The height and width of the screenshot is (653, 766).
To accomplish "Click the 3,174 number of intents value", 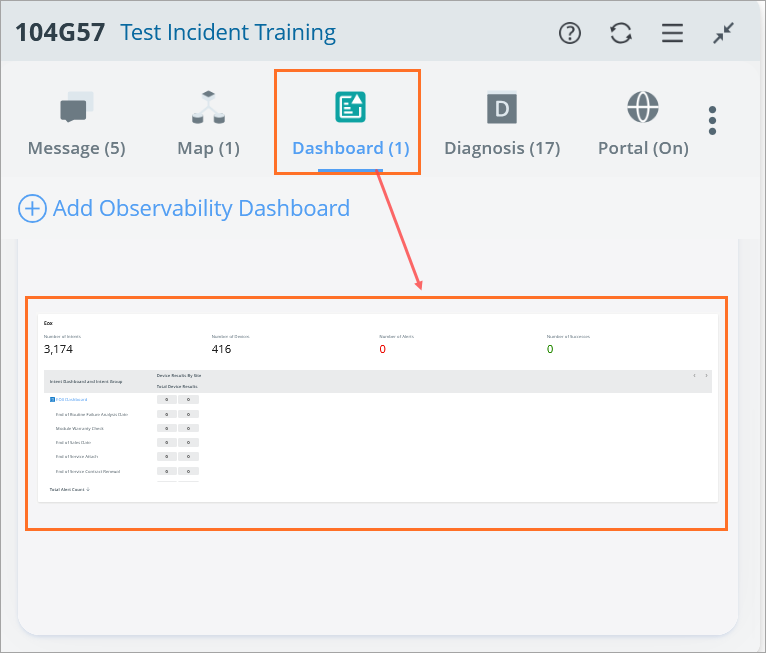I will coord(58,349).
